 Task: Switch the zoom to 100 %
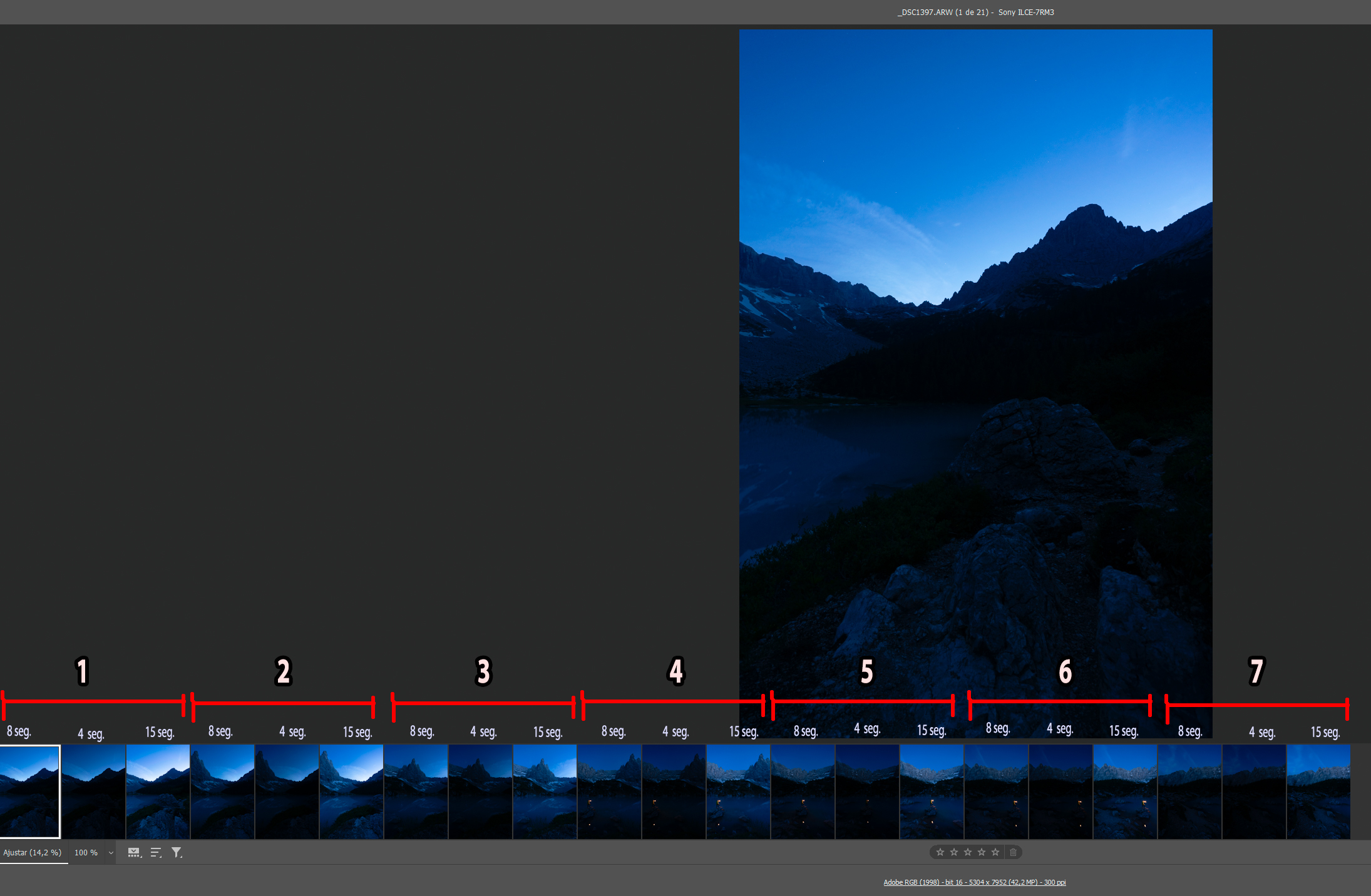86,852
